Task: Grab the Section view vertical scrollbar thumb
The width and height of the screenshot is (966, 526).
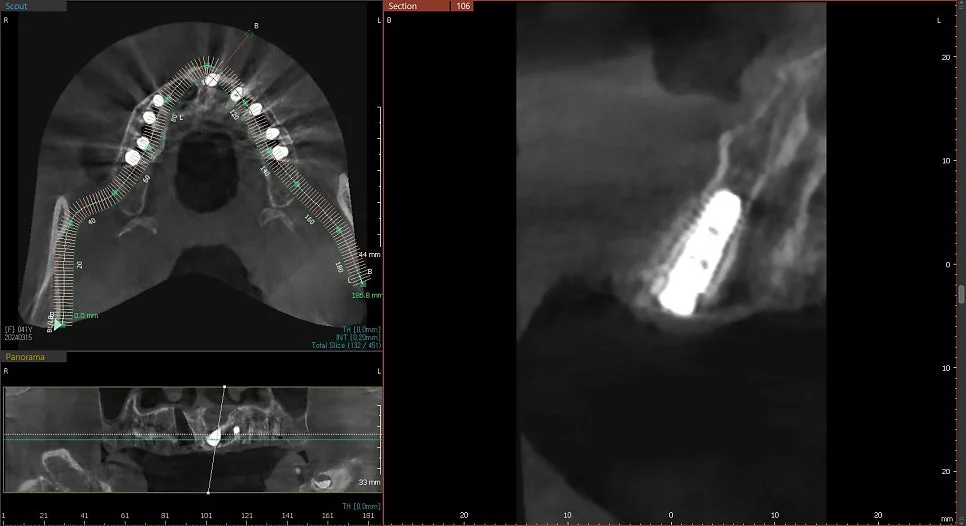Action: click(x=961, y=293)
